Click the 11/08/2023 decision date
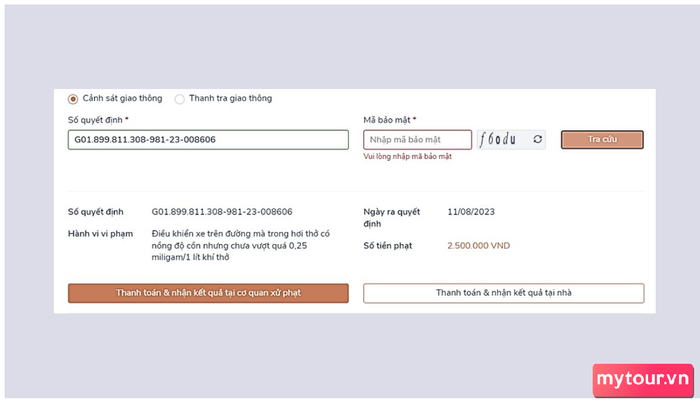700x405 pixels. click(471, 212)
